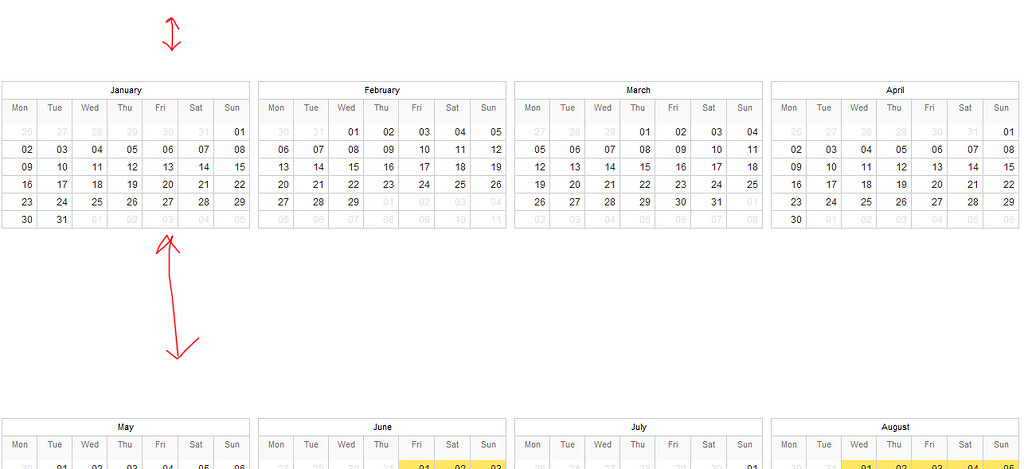Select greyed 05 trailing day in January
Image resolution: width=1024 pixels, height=469 pixels.
click(x=232, y=219)
